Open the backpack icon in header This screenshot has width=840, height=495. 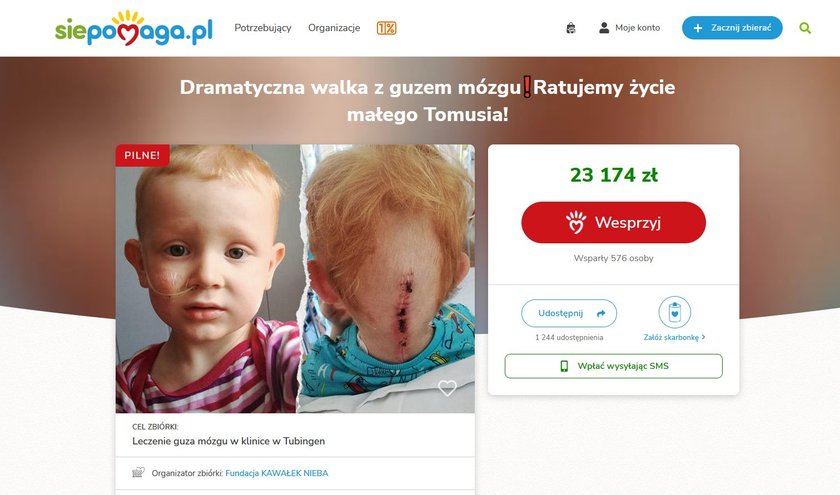click(x=571, y=28)
